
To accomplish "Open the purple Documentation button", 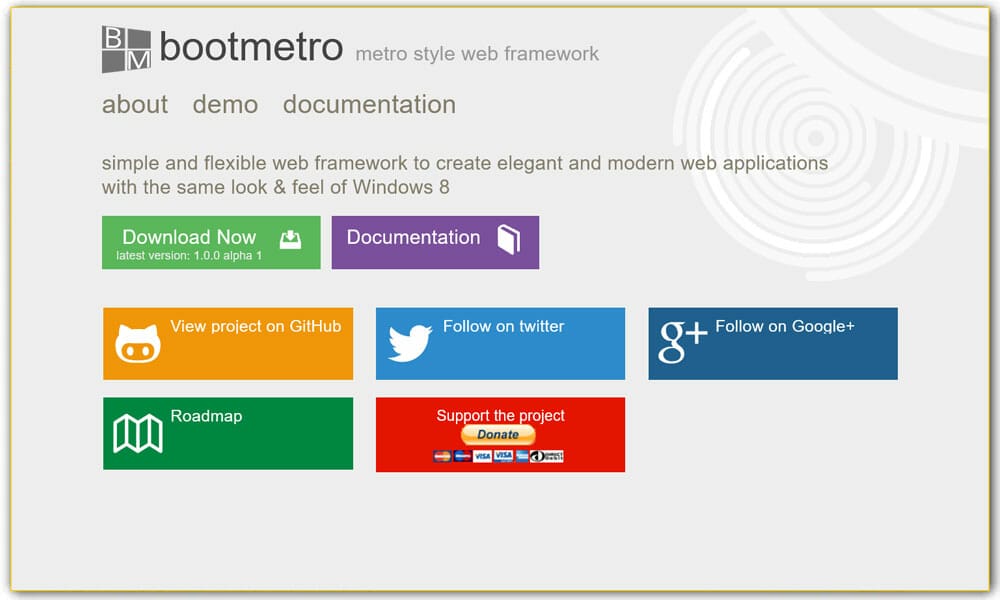I will (x=435, y=241).
